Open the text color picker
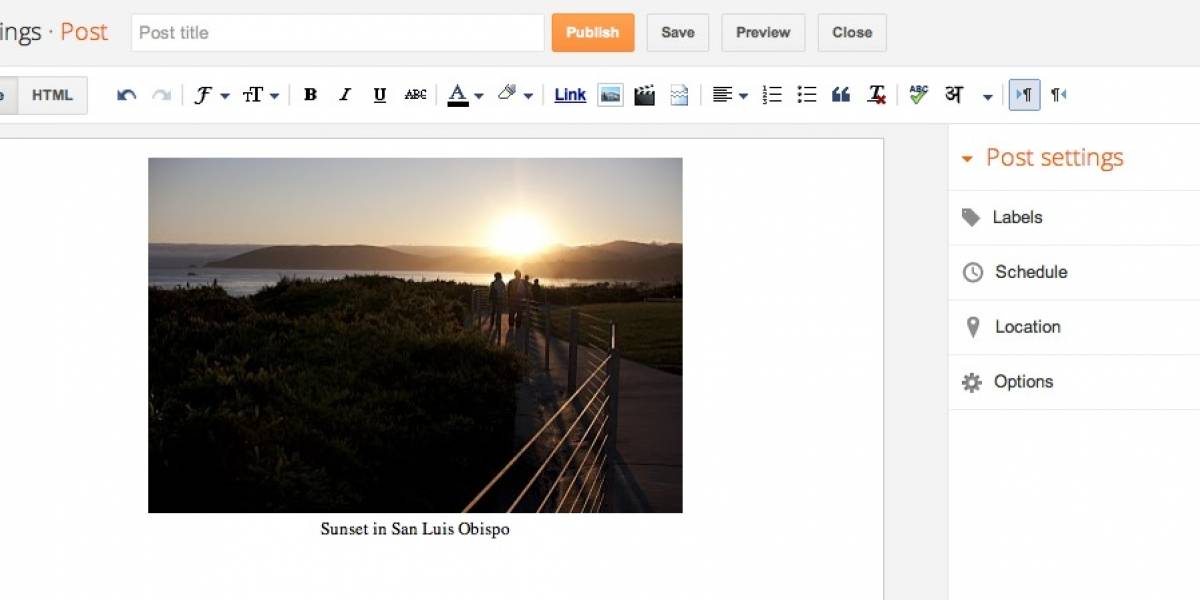Screen dimensions: 1200x600 click(x=465, y=95)
